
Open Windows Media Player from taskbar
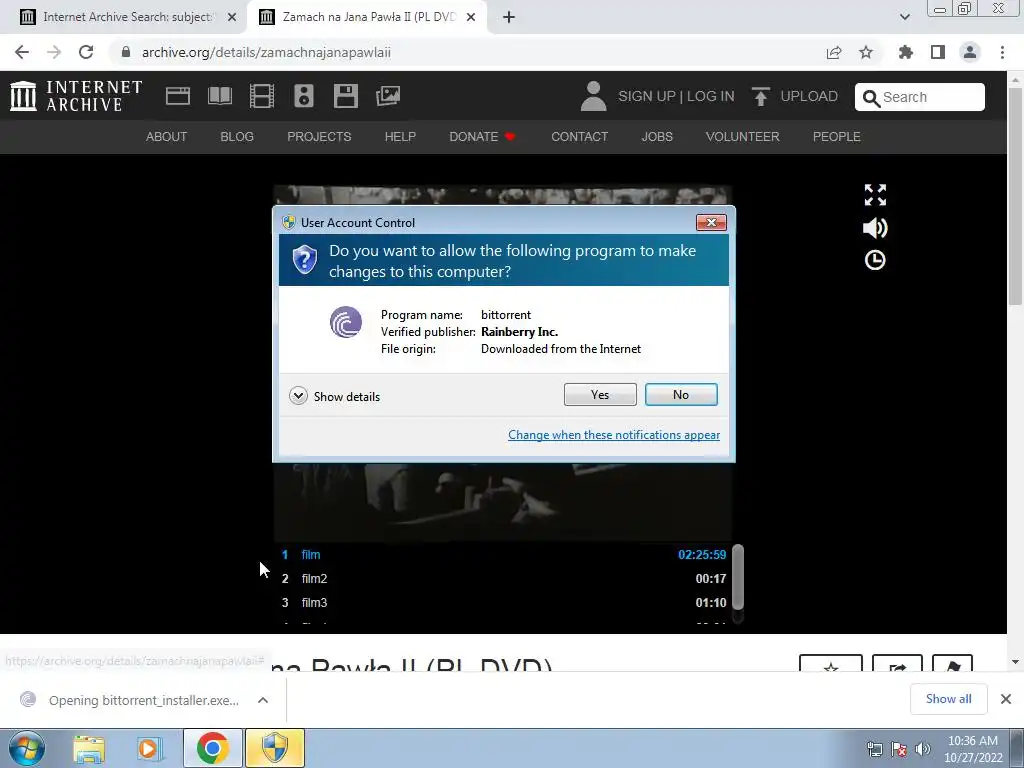[148, 748]
